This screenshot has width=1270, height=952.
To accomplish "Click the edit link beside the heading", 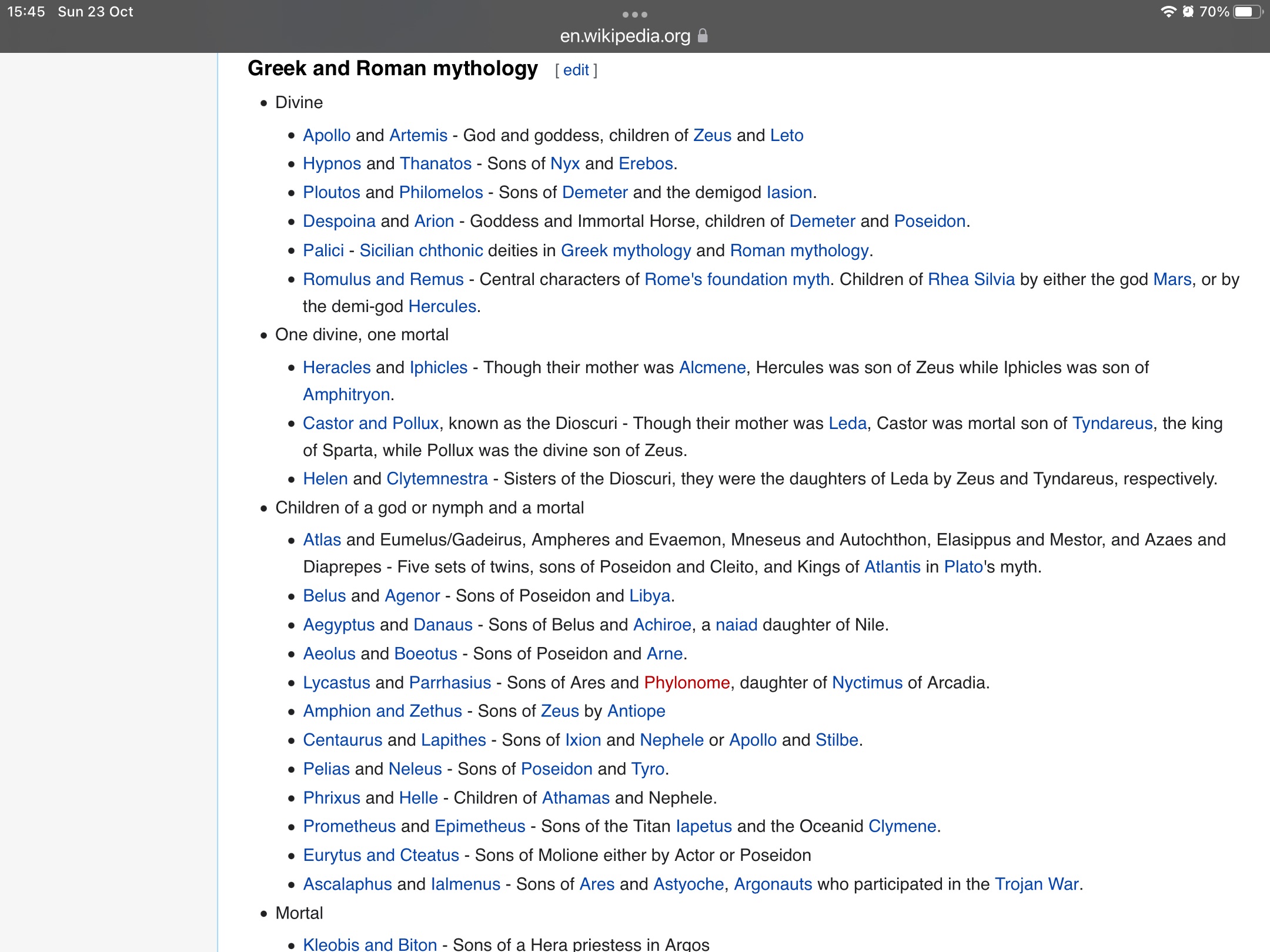I will coord(576,70).
